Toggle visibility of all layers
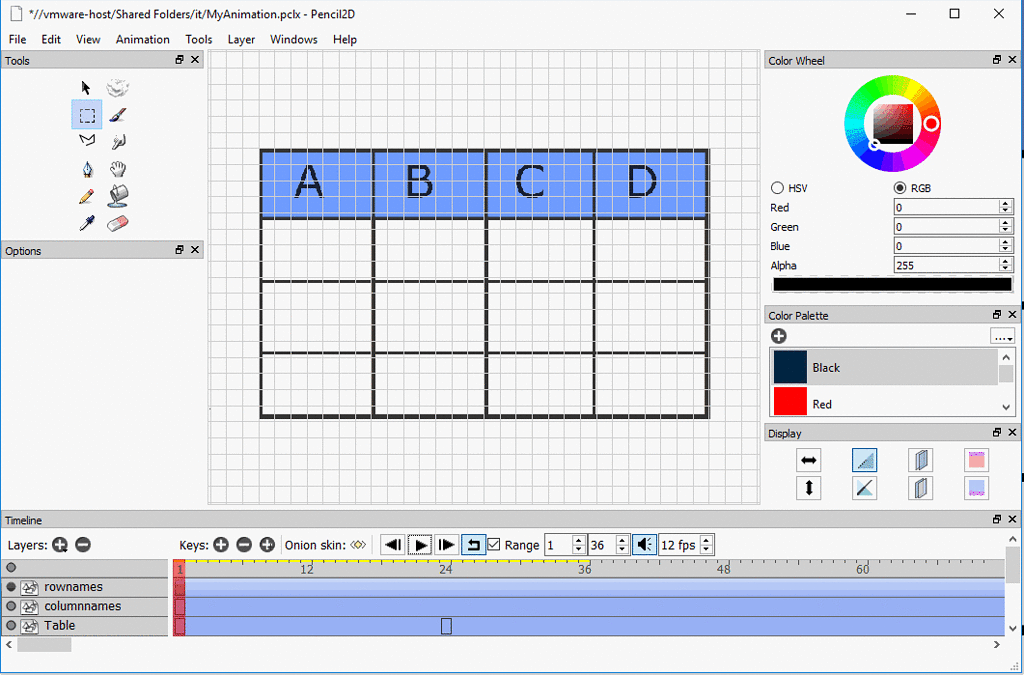Viewport: 1024px width, 675px height. (x=11, y=567)
